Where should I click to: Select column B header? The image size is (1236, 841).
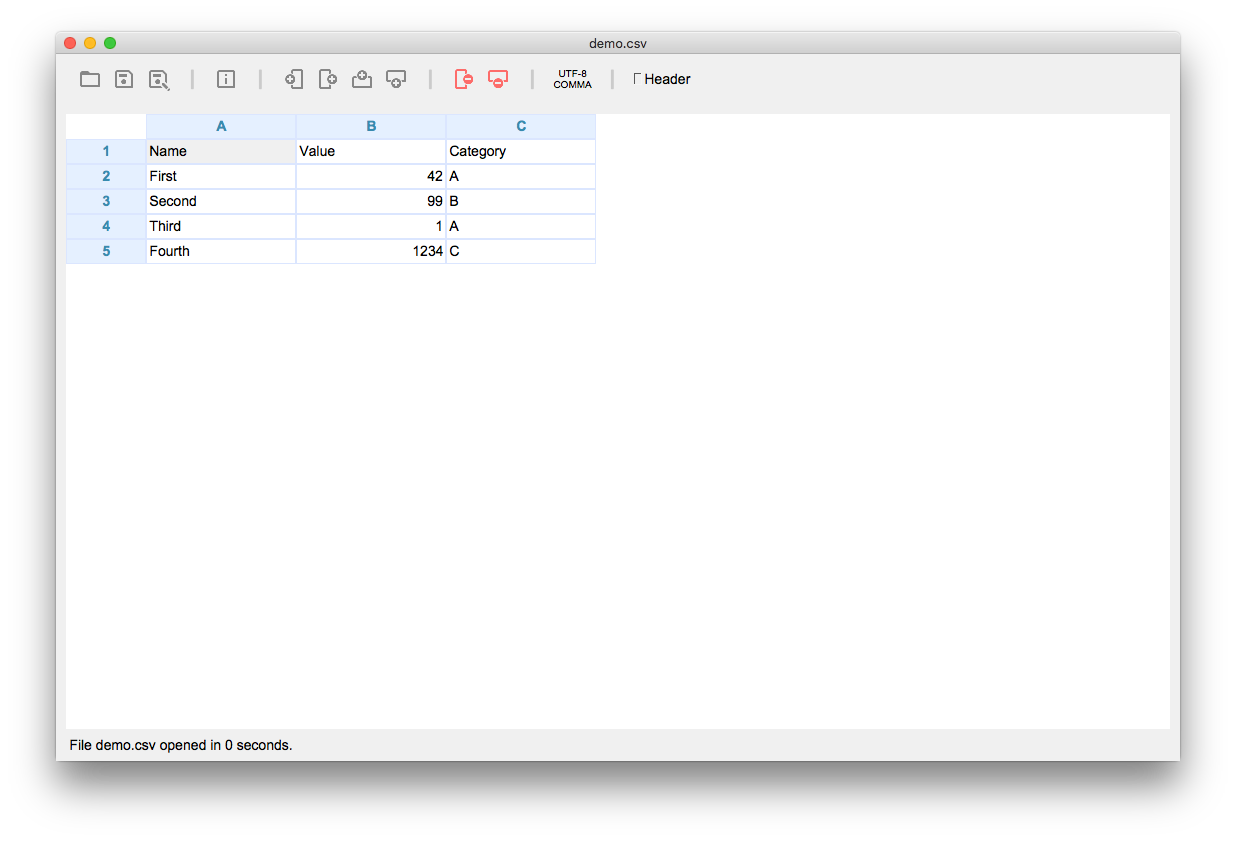pyautogui.click(x=371, y=126)
